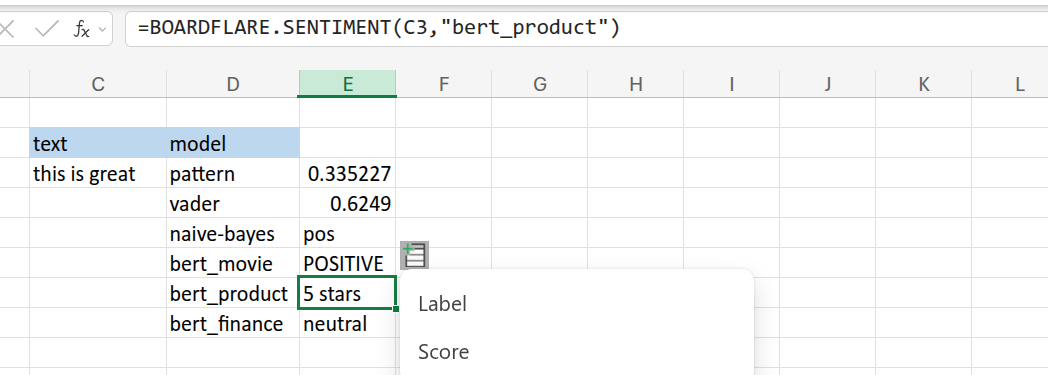The height and width of the screenshot is (375, 1048).
Task: Select column J header
Action: tap(827, 84)
